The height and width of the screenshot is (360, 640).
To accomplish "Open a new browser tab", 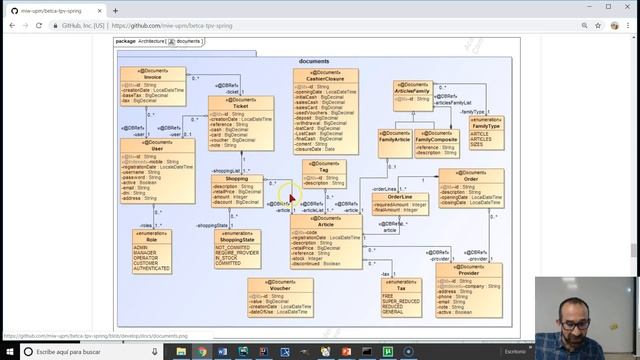I will click(116, 11).
